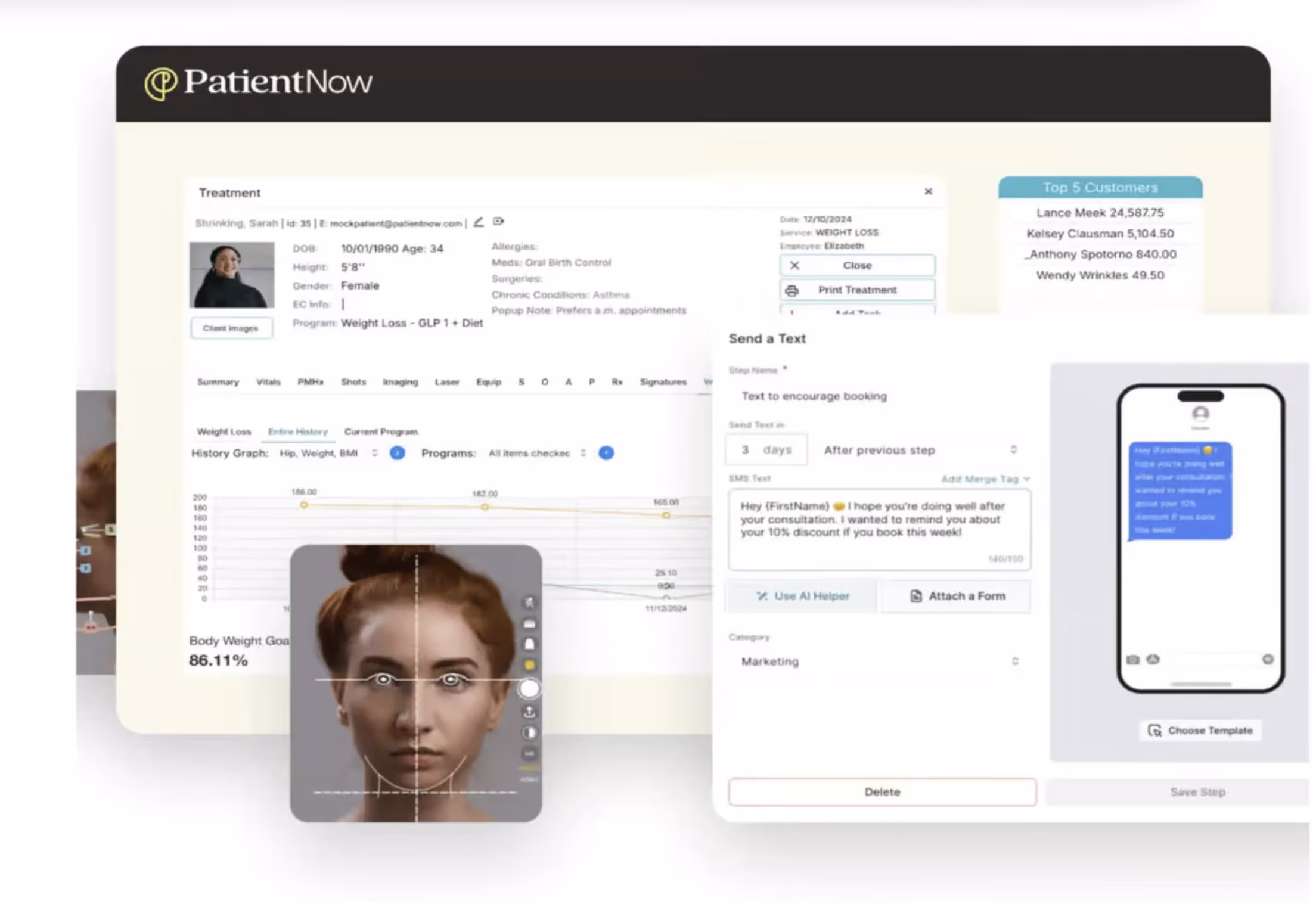Click the Choose Template button
Screen dimensions: 1316x907
1200,731
